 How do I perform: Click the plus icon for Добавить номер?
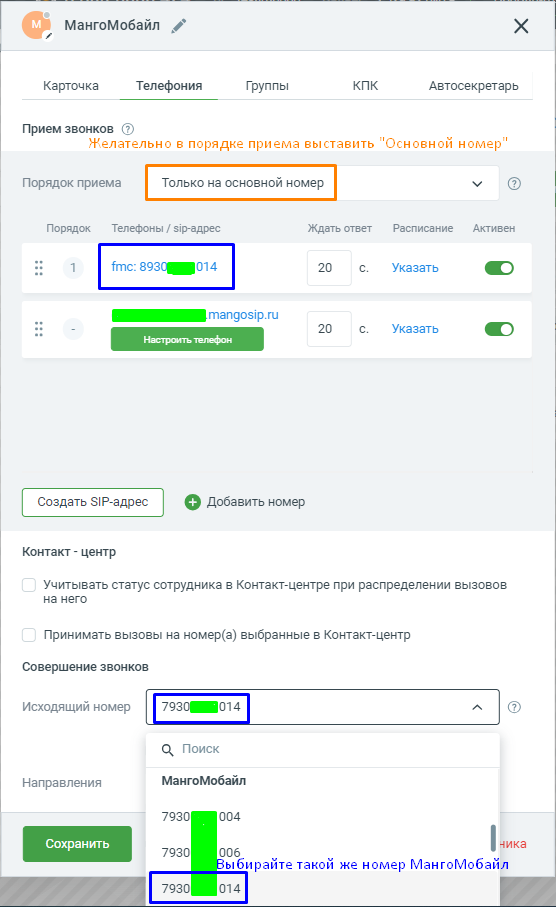tap(193, 502)
